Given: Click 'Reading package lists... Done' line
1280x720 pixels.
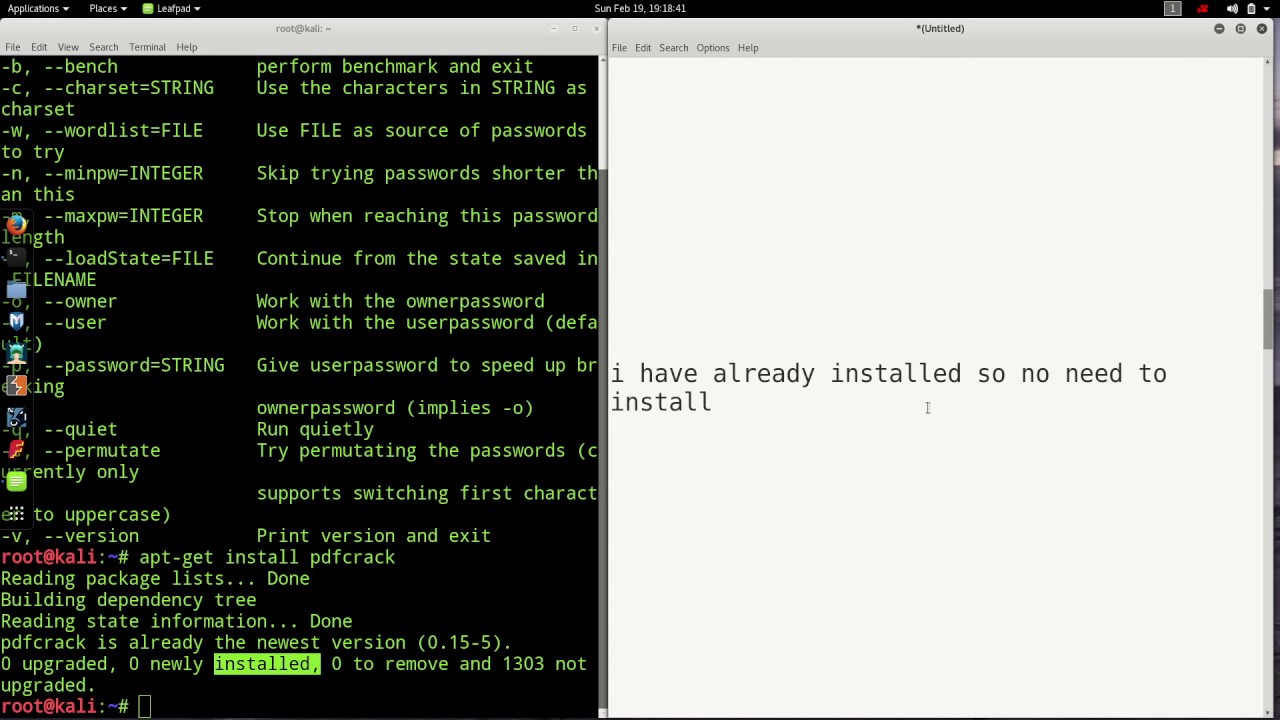Looking at the screenshot, I should click(x=155, y=579).
